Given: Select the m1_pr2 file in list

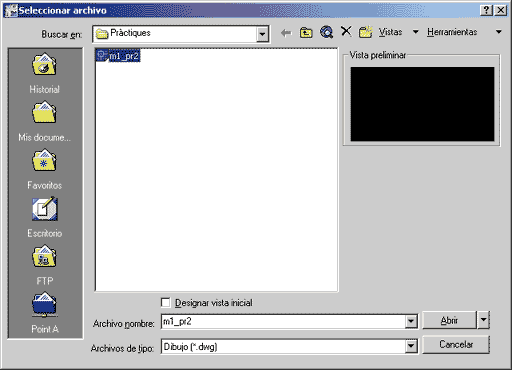Looking at the screenshot, I should click(x=118, y=56).
